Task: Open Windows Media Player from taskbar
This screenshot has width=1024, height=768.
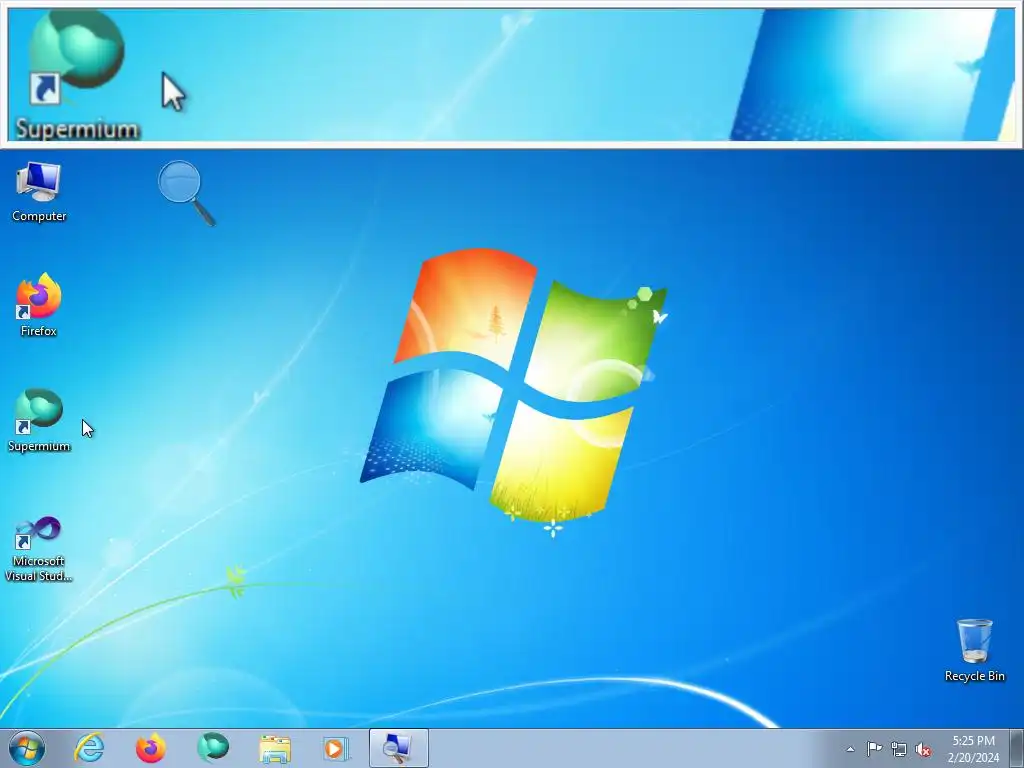Action: pyautogui.click(x=336, y=748)
